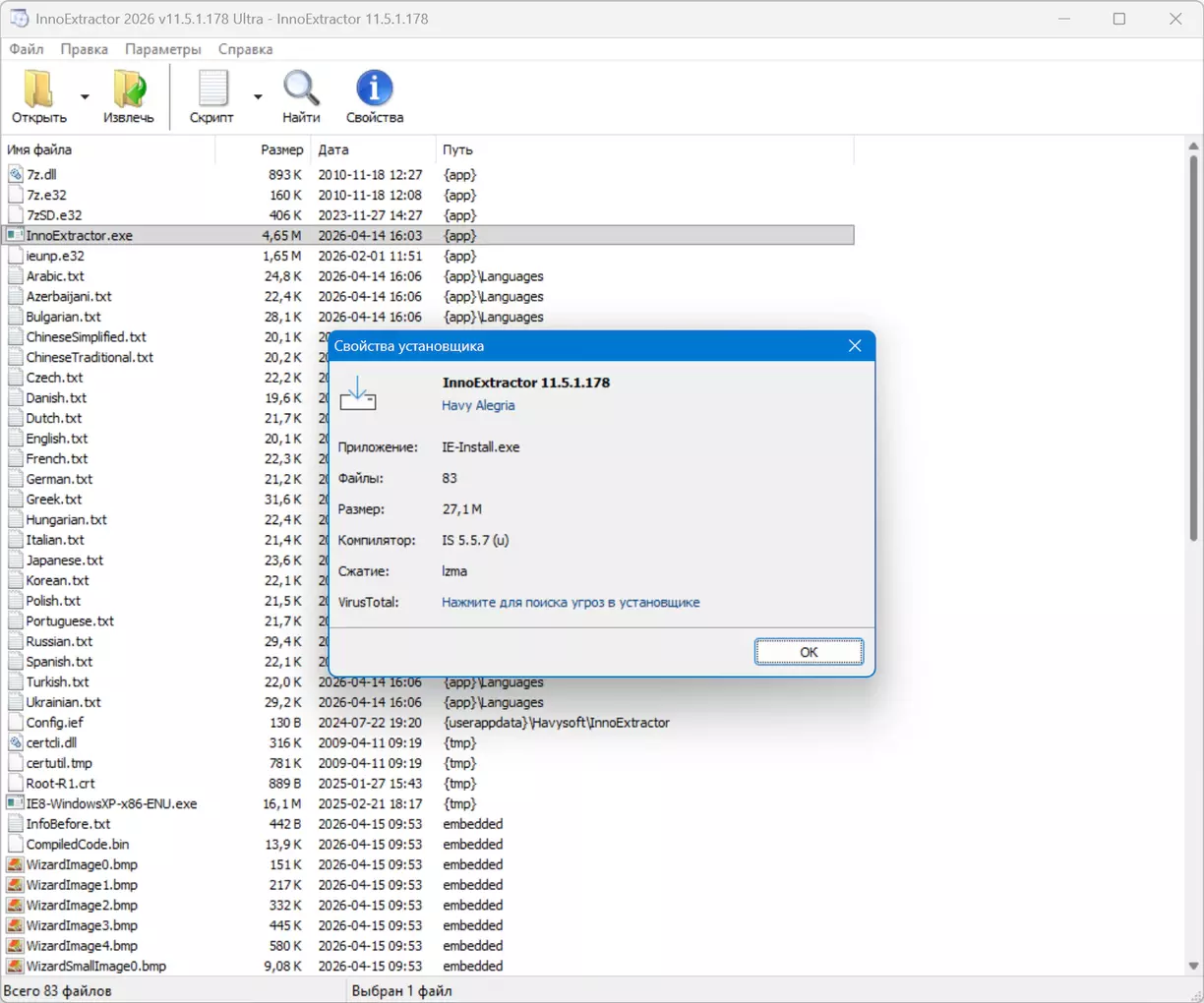1204x1003 pixels.
Task: Select the InnoExtractor.exe file icon
Action: tap(15, 236)
